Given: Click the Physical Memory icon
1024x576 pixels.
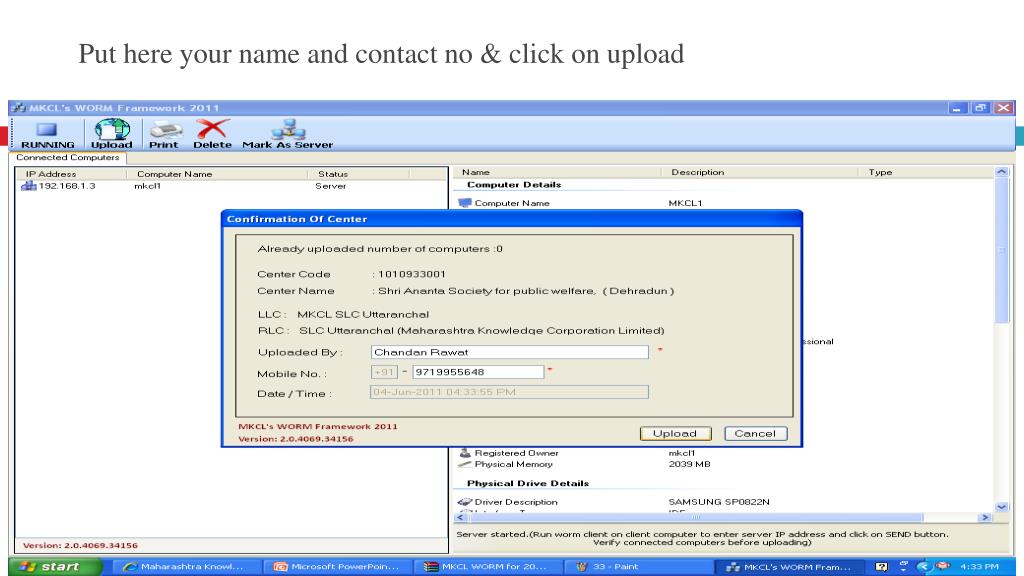Looking at the screenshot, I should pyautogui.click(x=464, y=464).
